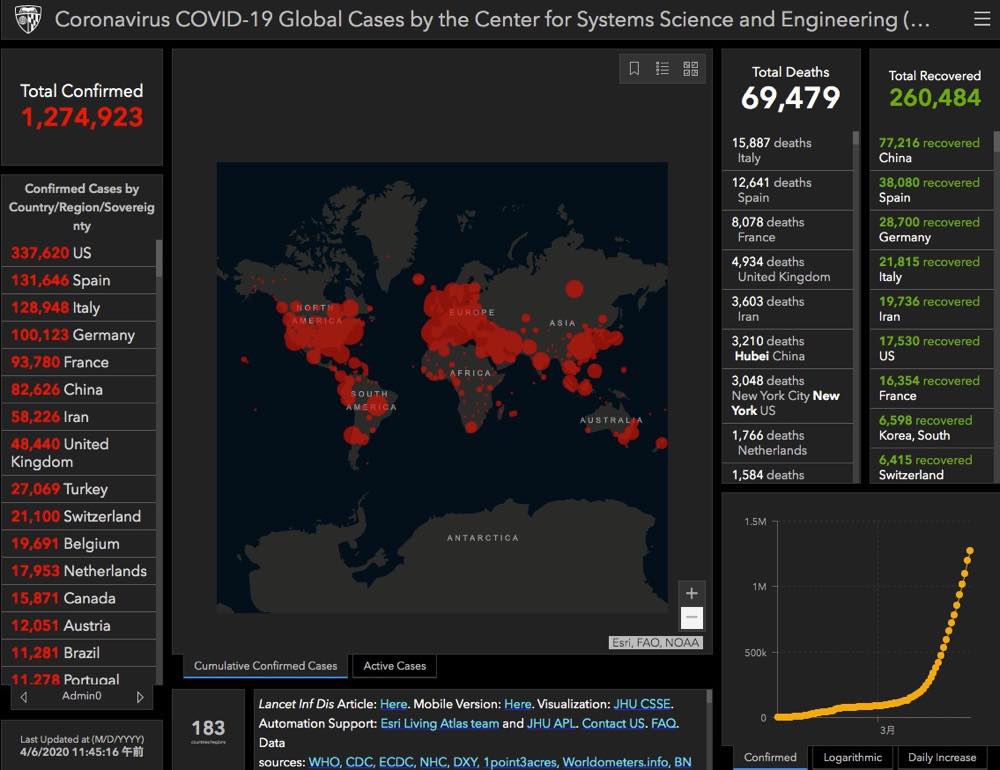
Task: Select US row in confirmed cases list
Action: coord(79,253)
